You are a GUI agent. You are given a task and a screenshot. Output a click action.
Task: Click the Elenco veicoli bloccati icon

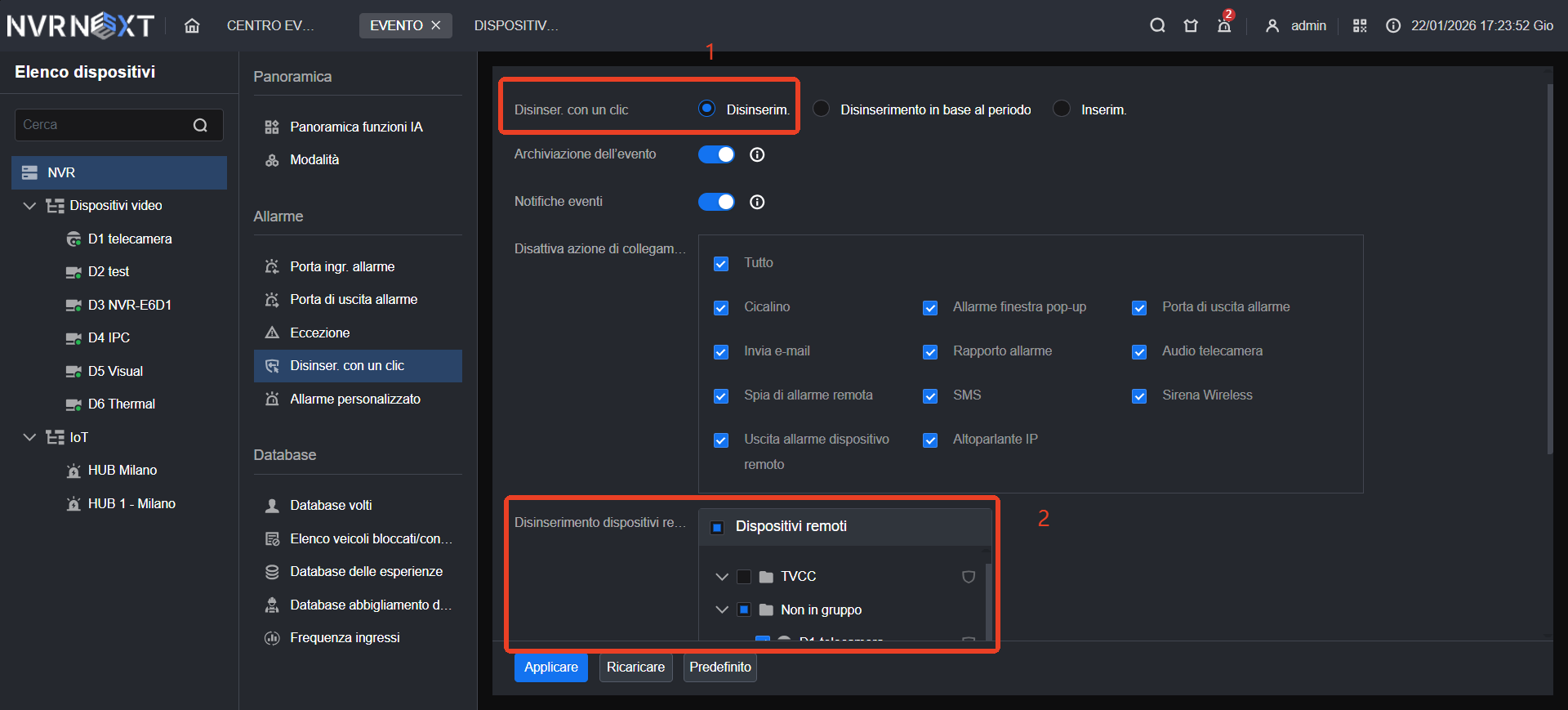(x=272, y=538)
